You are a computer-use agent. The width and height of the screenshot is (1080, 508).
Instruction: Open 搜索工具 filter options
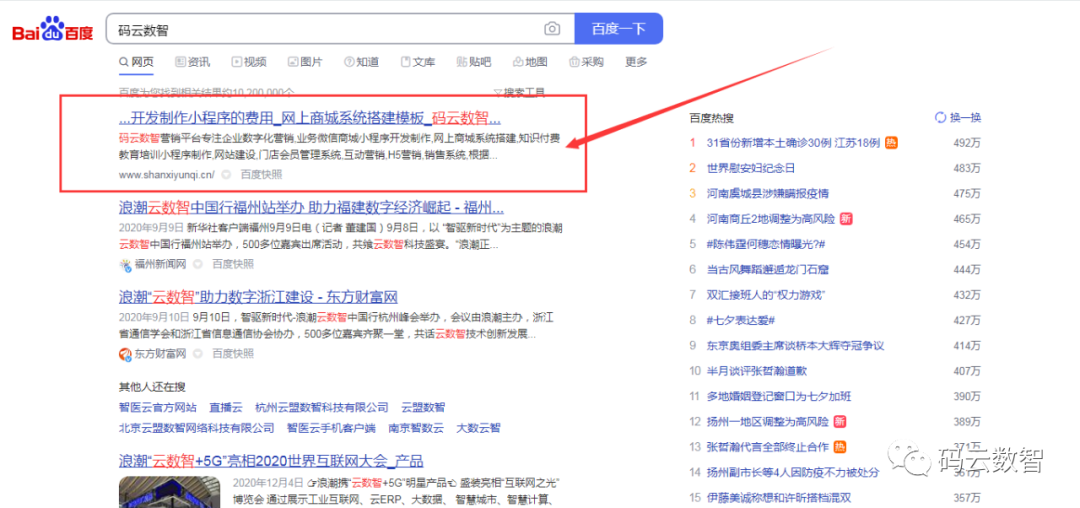coord(520,92)
